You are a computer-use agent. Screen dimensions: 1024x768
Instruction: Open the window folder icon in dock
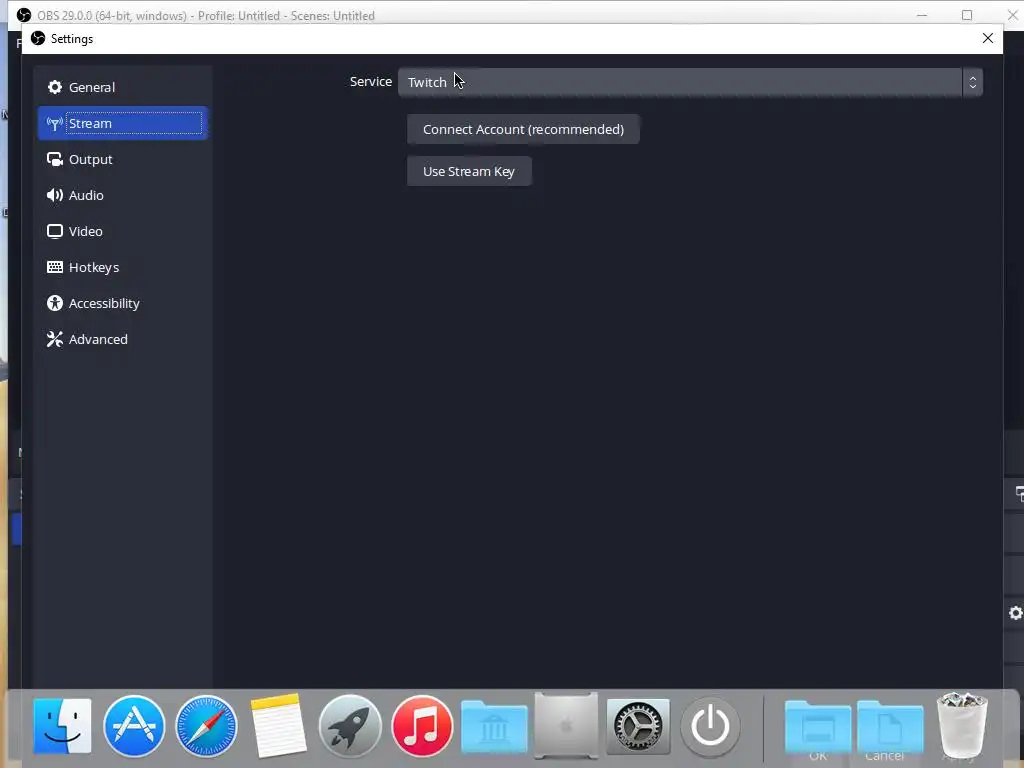click(818, 726)
